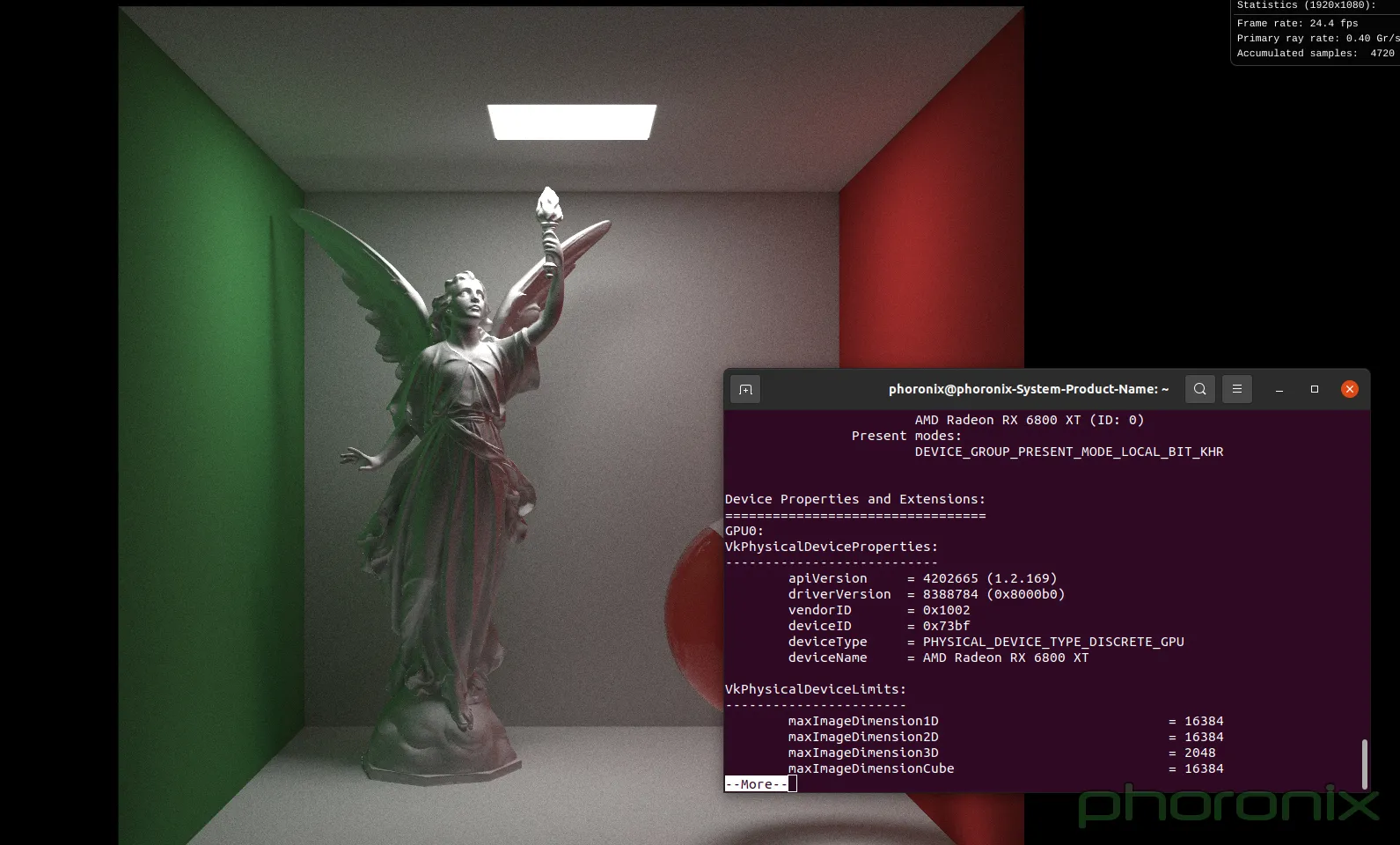Viewport: 1400px width, 845px height.
Task: Select the GPU0: line
Action: click(744, 531)
